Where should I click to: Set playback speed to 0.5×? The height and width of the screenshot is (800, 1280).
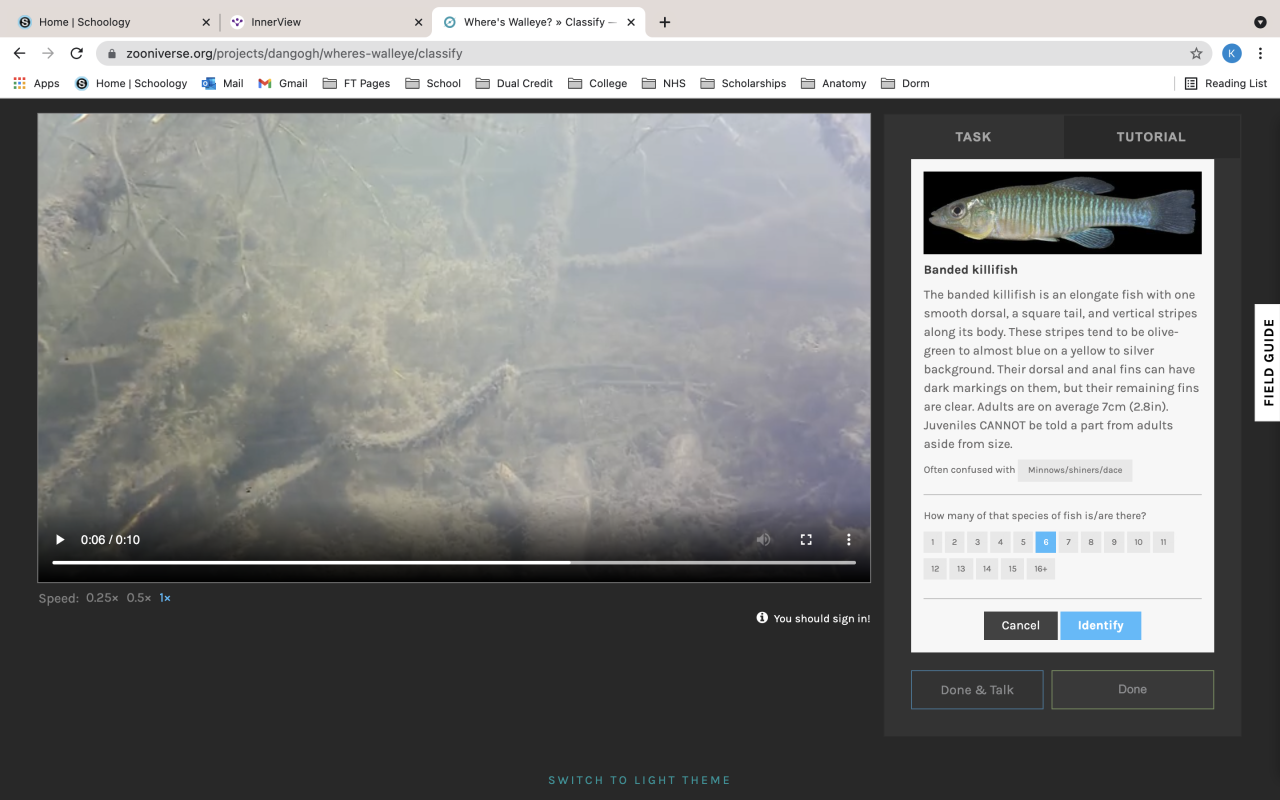(139, 598)
